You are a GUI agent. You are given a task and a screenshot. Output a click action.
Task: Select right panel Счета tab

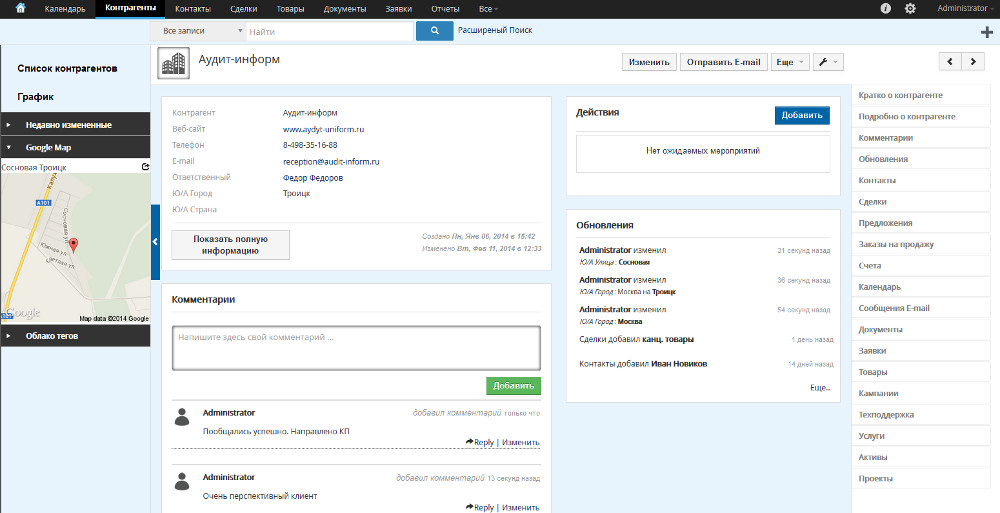[x=921, y=265]
